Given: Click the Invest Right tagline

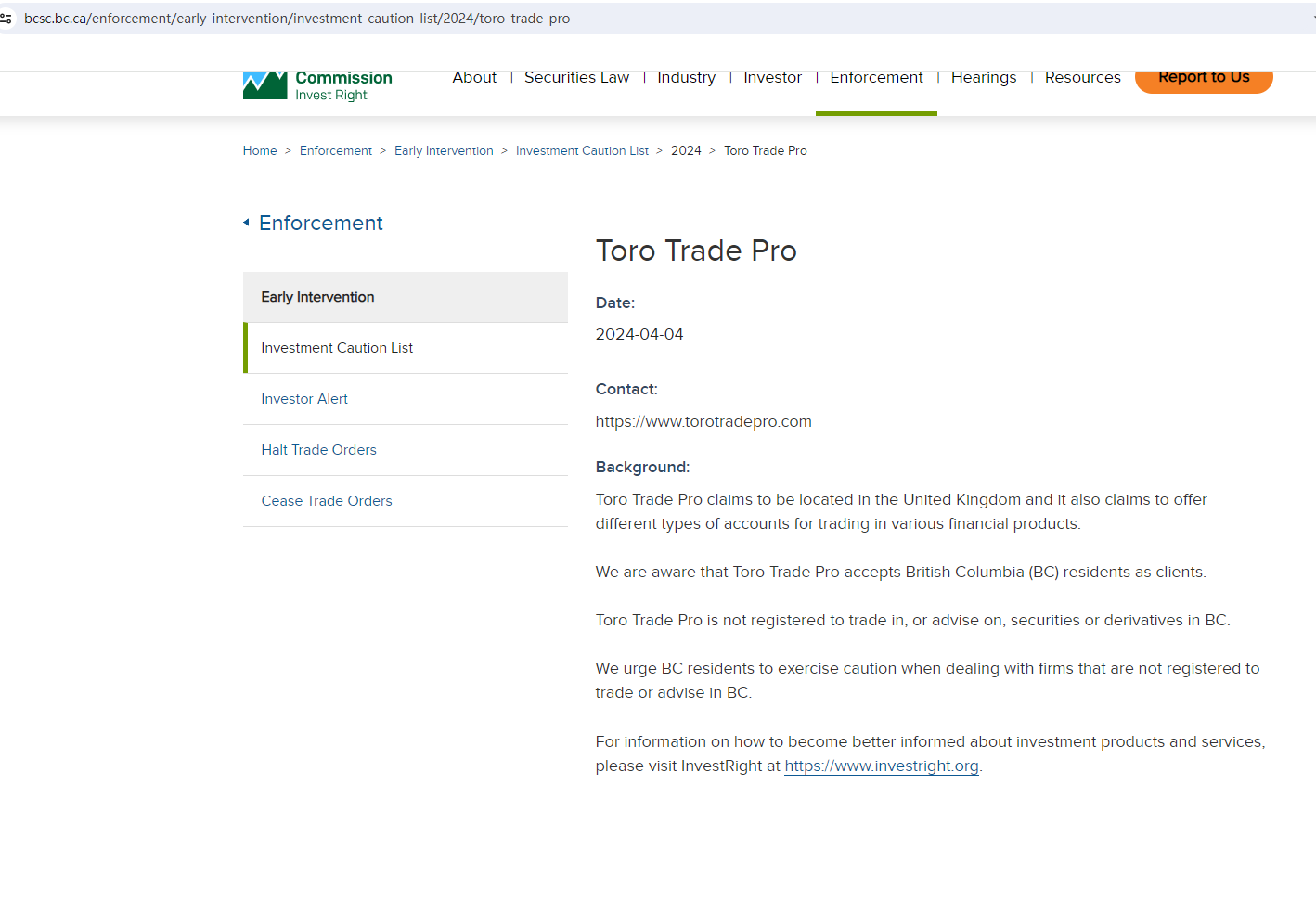Looking at the screenshot, I should [x=331, y=95].
